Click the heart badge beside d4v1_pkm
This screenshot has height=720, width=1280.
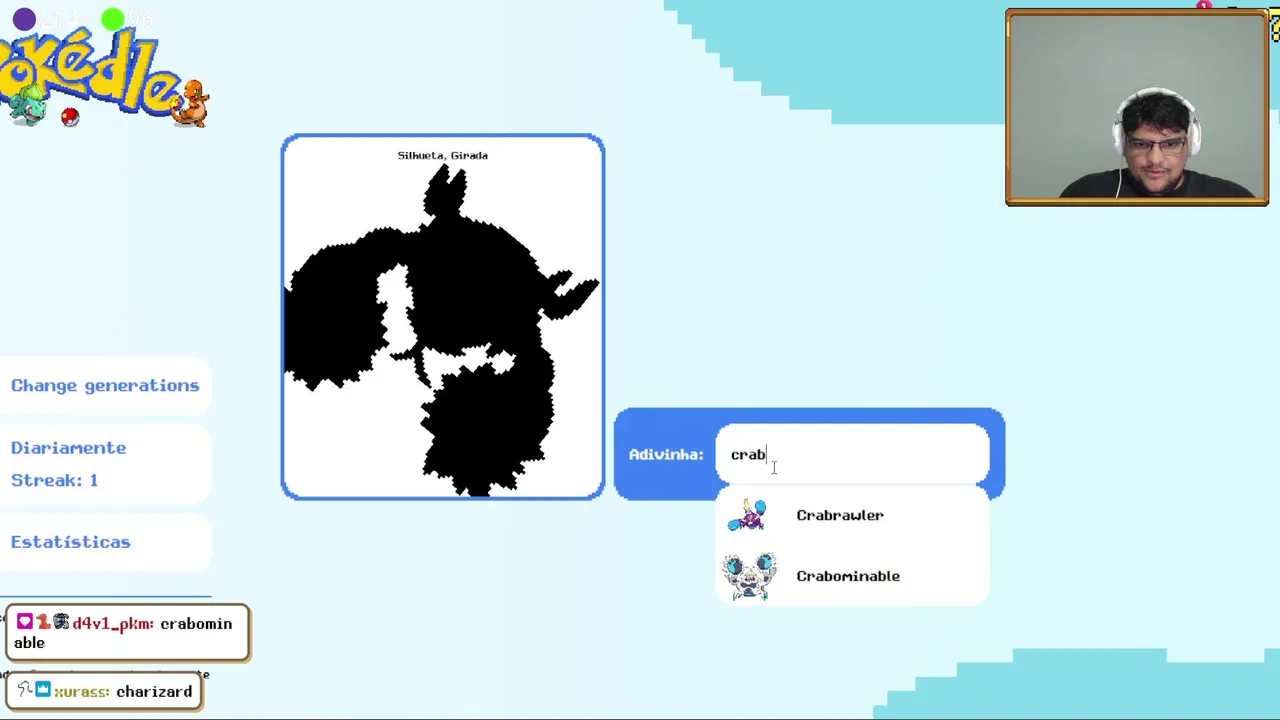pos(24,623)
